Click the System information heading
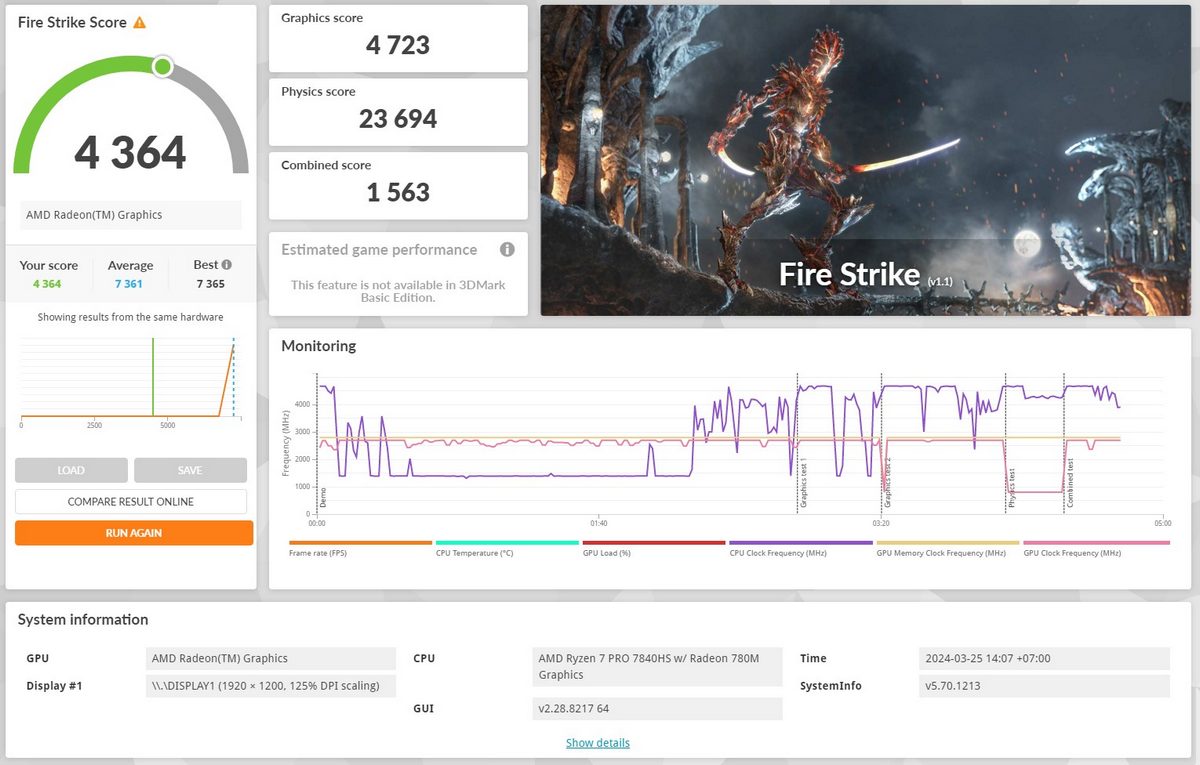The width and height of the screenshot is (1200, 765). pos(83,619)
